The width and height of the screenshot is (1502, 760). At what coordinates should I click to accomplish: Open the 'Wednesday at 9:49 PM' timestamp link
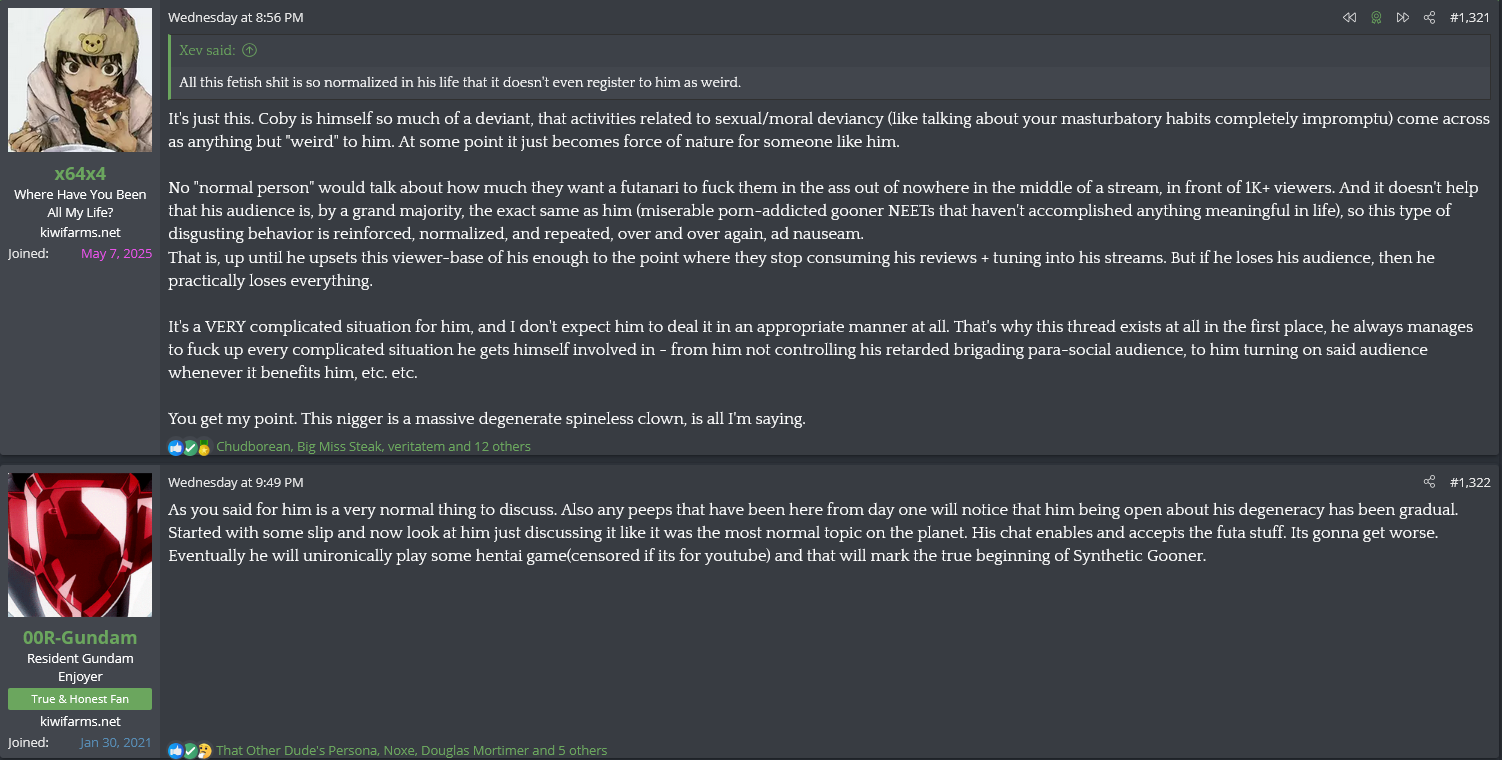(236, 482)
